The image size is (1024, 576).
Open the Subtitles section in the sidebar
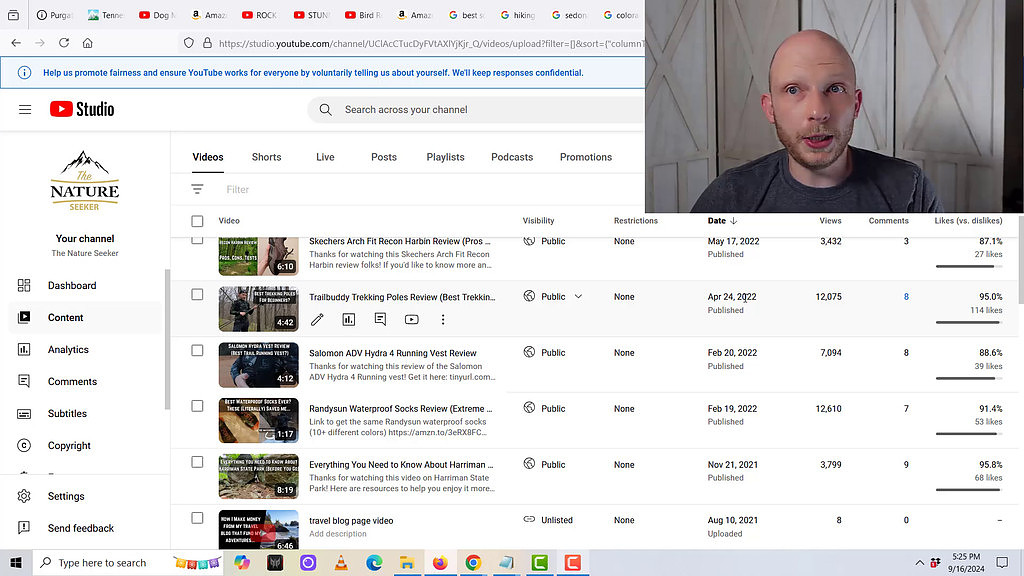pyautogui.click(x=69, y=413)
